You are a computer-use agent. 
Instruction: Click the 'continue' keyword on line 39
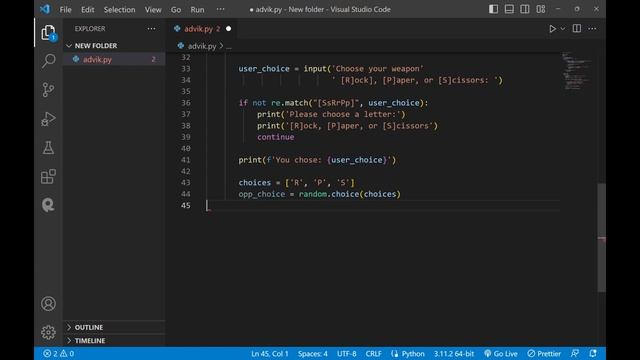276,137
